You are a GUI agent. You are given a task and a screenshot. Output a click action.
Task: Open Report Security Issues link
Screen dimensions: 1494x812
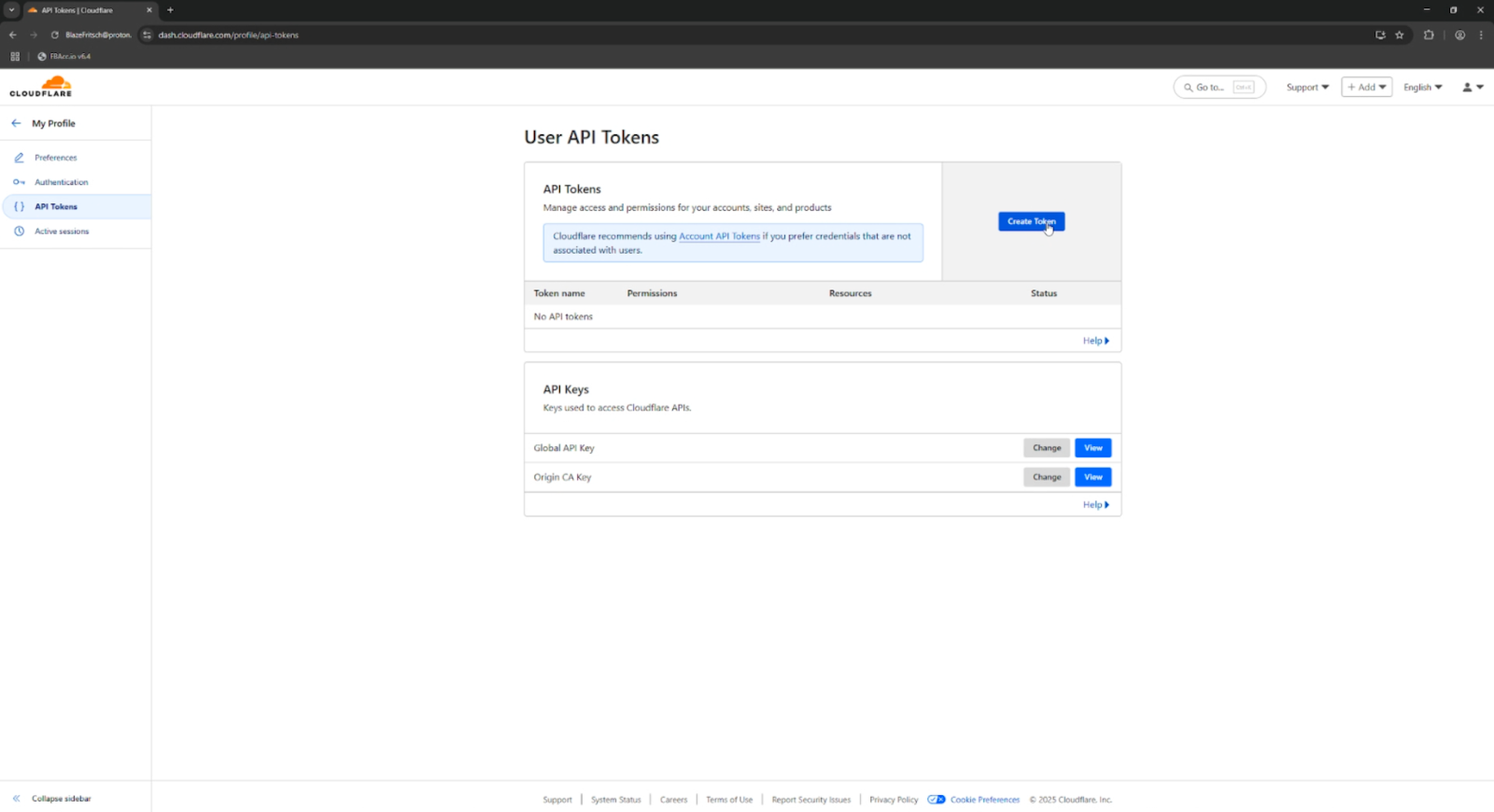coord(811,800)
